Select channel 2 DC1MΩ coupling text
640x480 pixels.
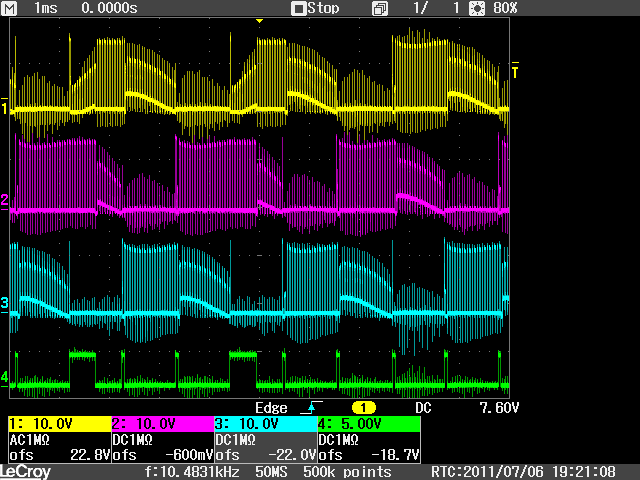click(132, 440)
